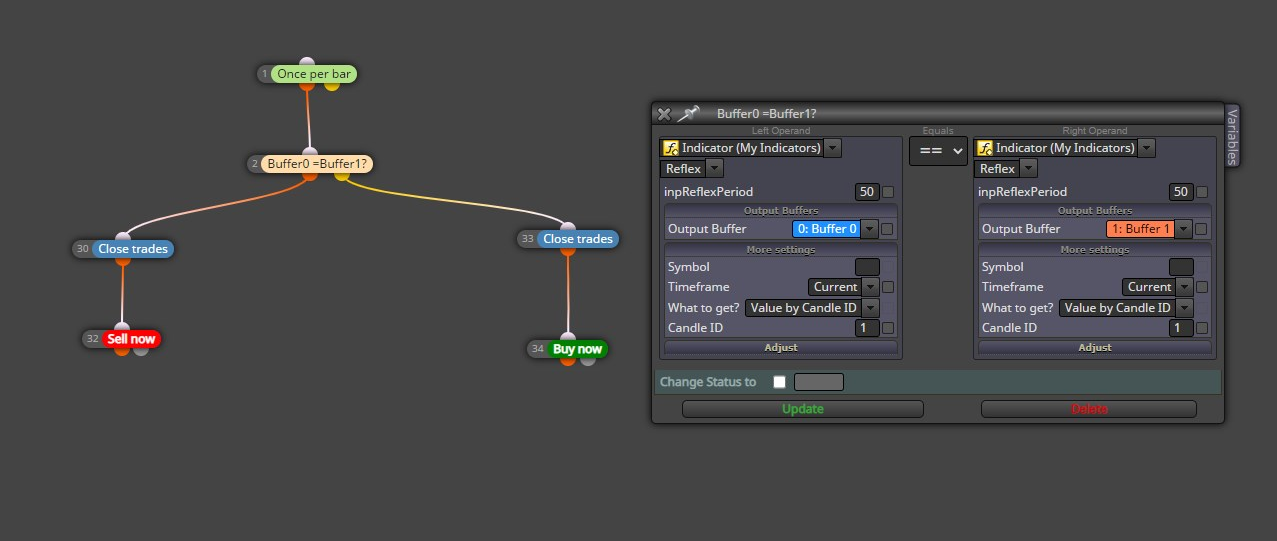The width and height of the screenshot is (1277, 541).
Task: Open left What to get? dropdown
Action: pyautogui.click(x=870, y=308)
